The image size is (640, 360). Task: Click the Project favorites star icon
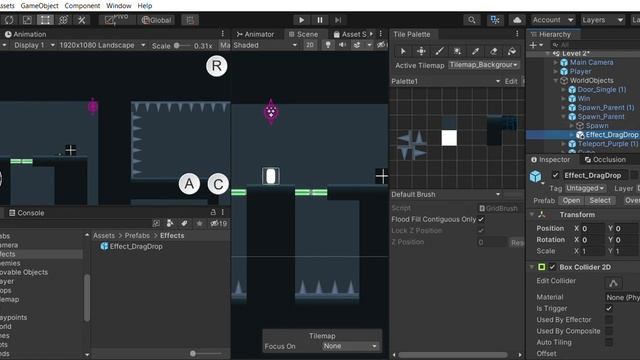(x=199, y=223)
